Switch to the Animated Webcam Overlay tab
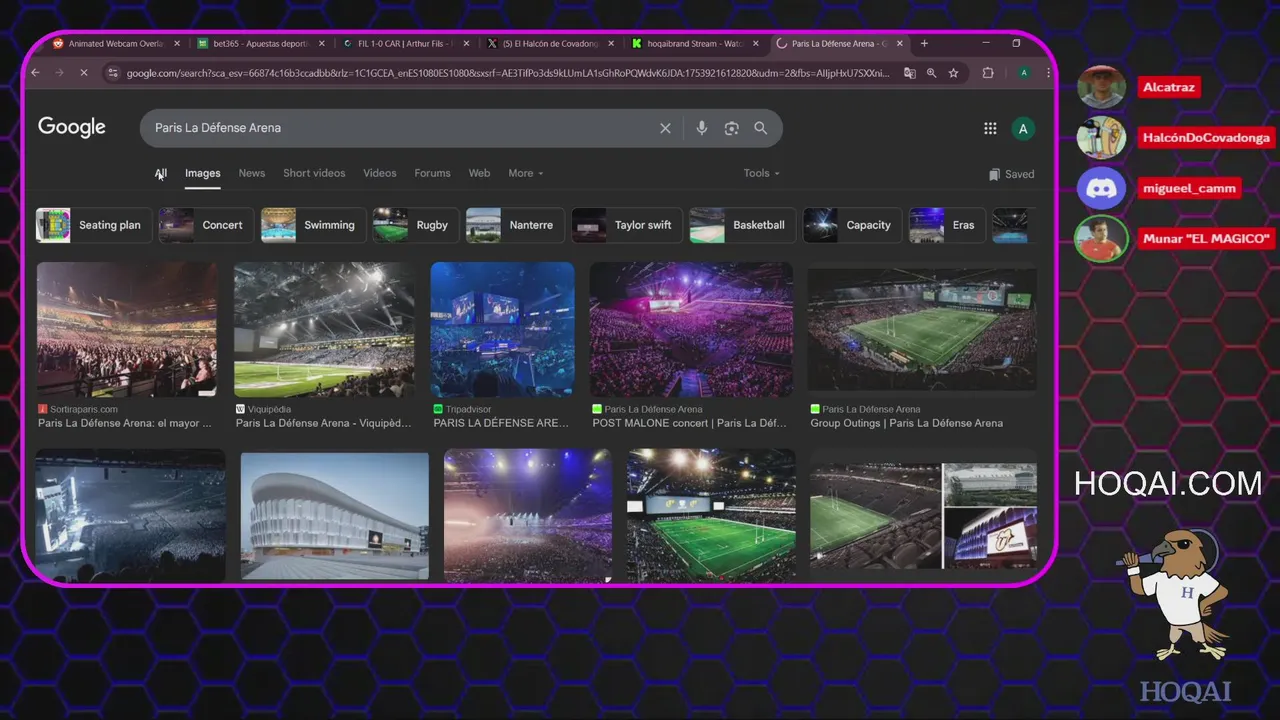 [x=114, y=44]
